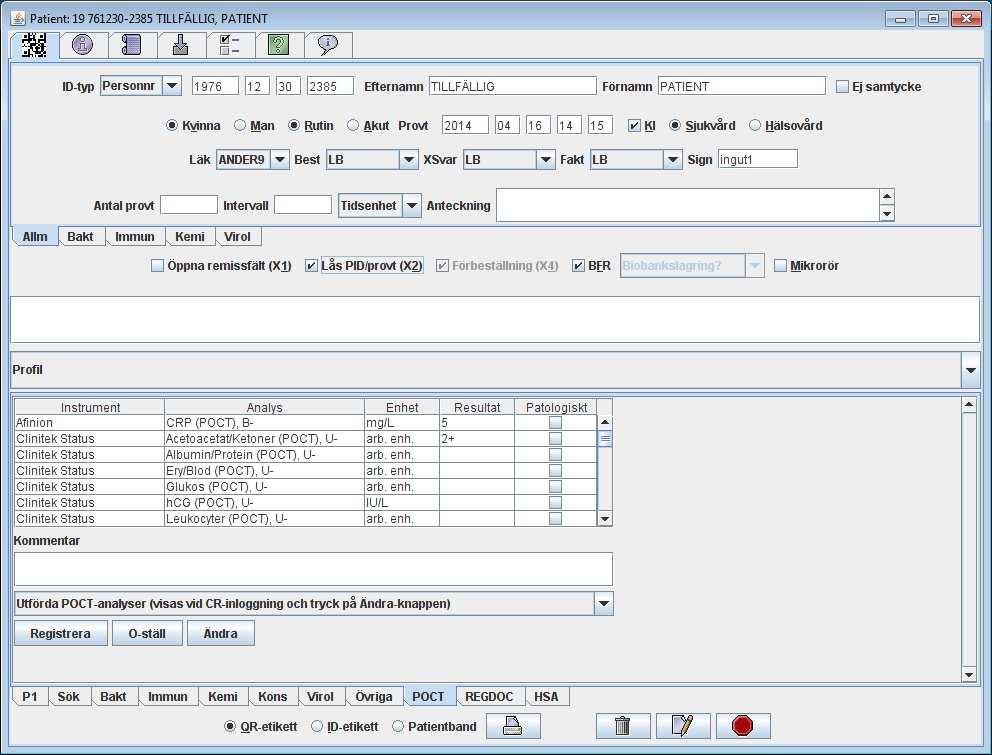
Task: Click the POCT table scroll down arrow
Action: pos(605,519)
